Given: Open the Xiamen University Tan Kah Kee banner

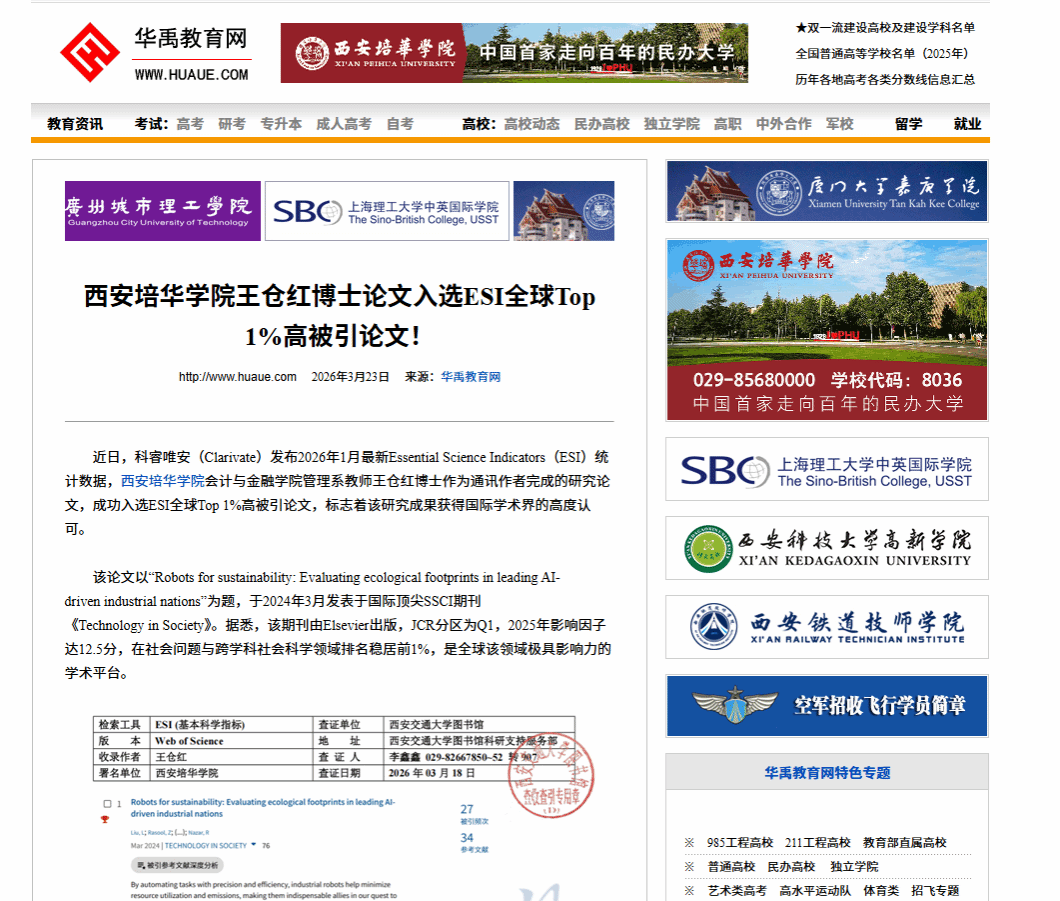Looking at the screenshot, I should click(x=826, y=191).
